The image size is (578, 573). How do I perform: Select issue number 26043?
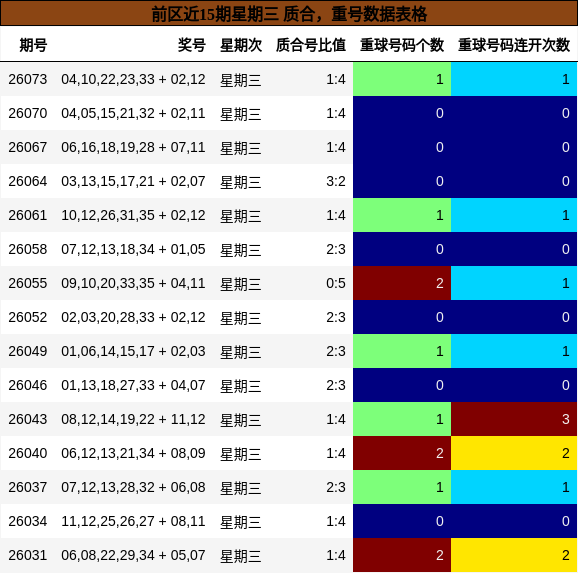[x=28, y=419]
